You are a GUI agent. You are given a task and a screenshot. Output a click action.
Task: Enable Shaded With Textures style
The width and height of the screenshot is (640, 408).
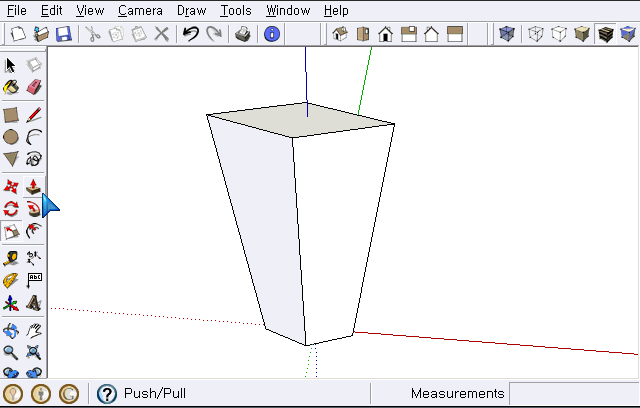(605, 34)
